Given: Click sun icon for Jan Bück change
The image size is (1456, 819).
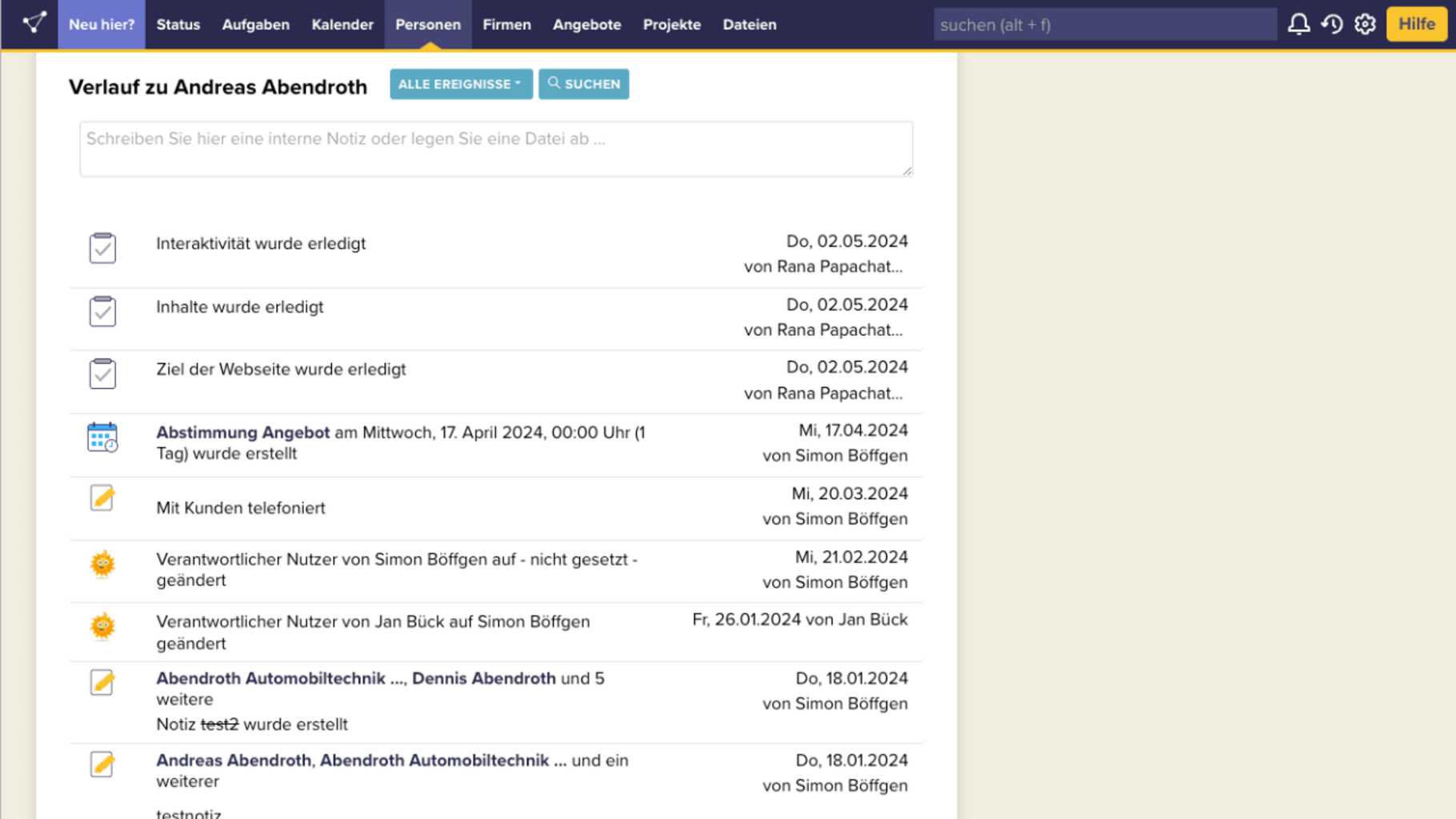Looking at the screenshot, I should pyautogui.click(x=102, y=626).
